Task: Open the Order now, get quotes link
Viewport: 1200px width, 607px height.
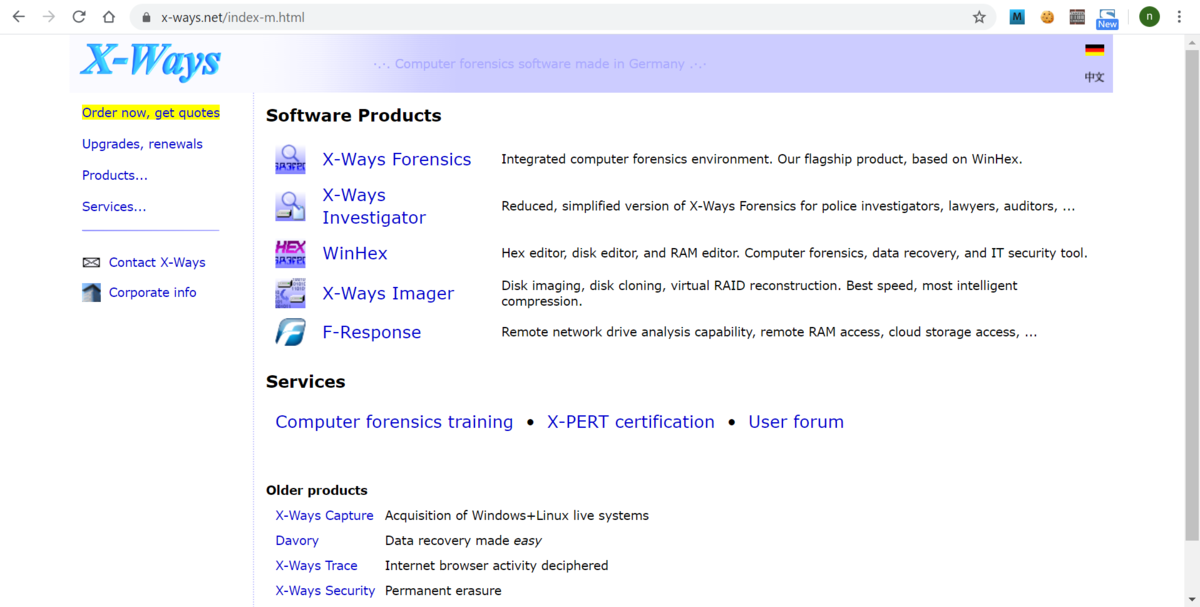Action: click(151, 113)
